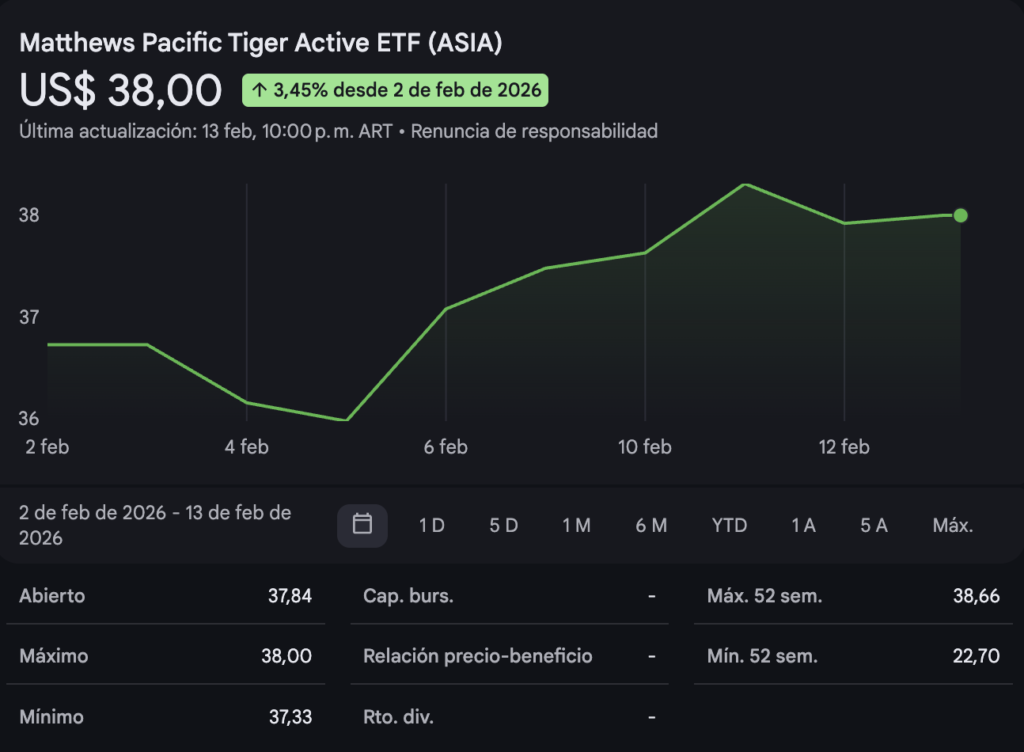Open the Renuncia de responsabilidad link

coord(534,131)
